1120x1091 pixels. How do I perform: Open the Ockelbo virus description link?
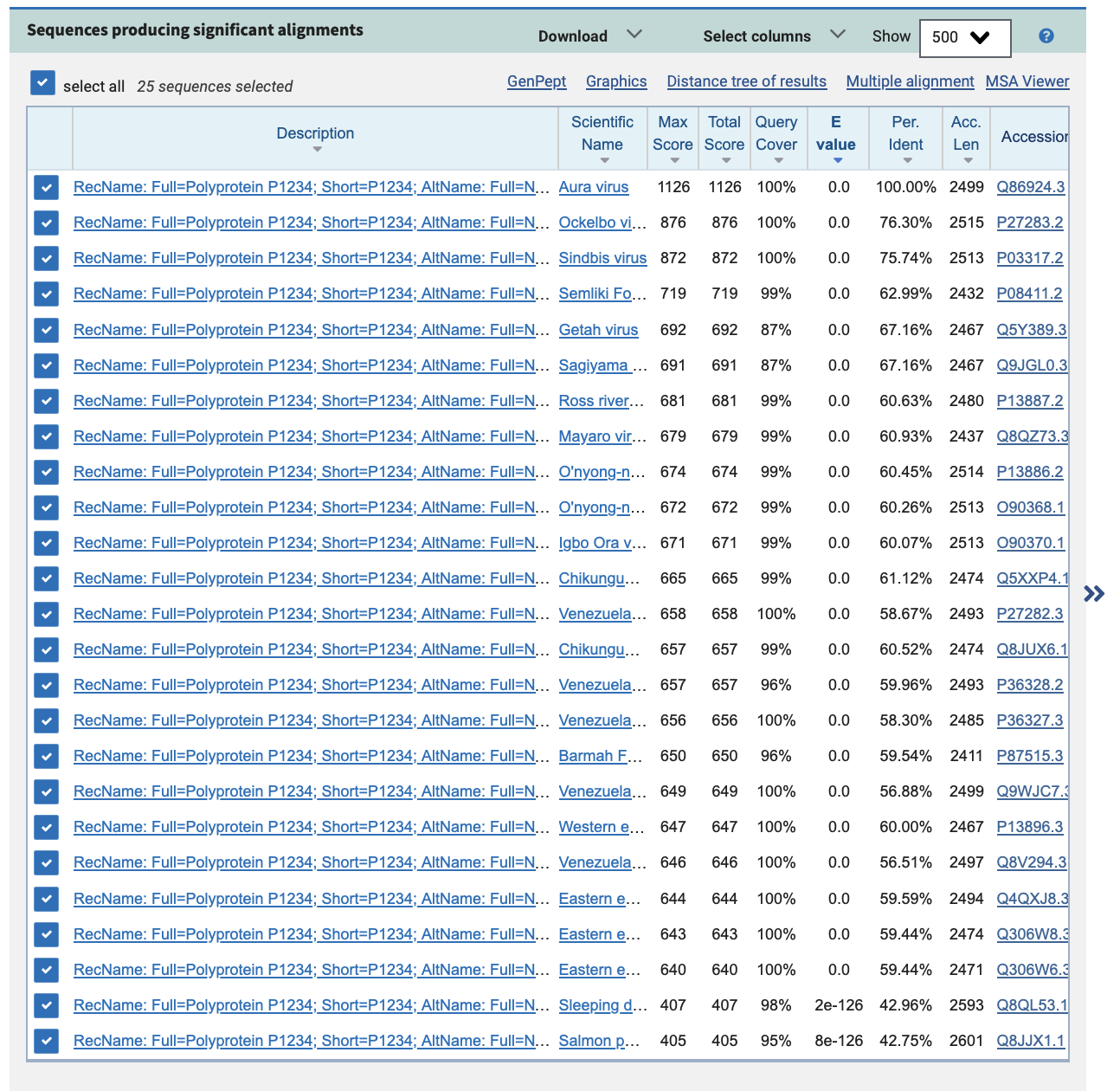click(x=312, y=223)
